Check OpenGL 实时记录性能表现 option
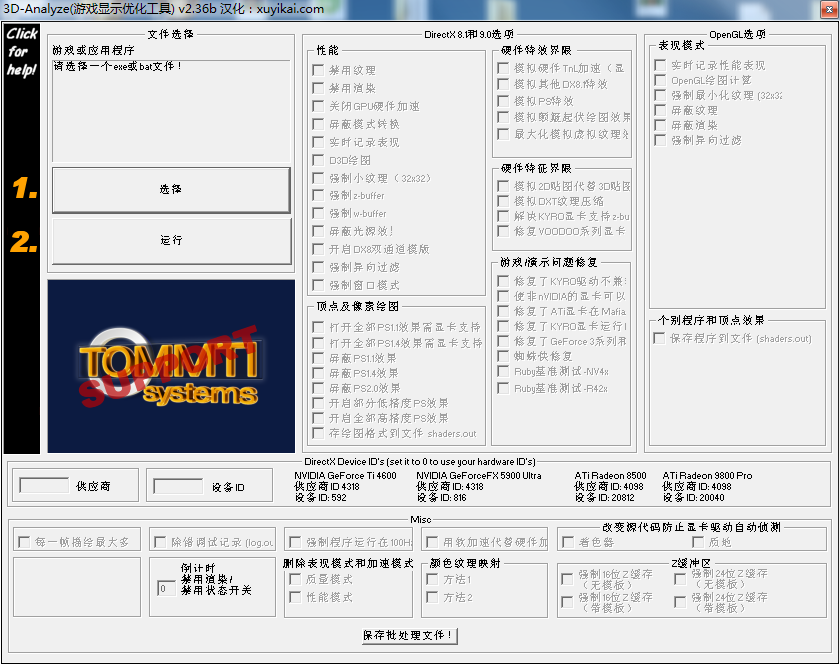Screen dimensions: 840x665 pyautogui.click(x=661, y=65)
